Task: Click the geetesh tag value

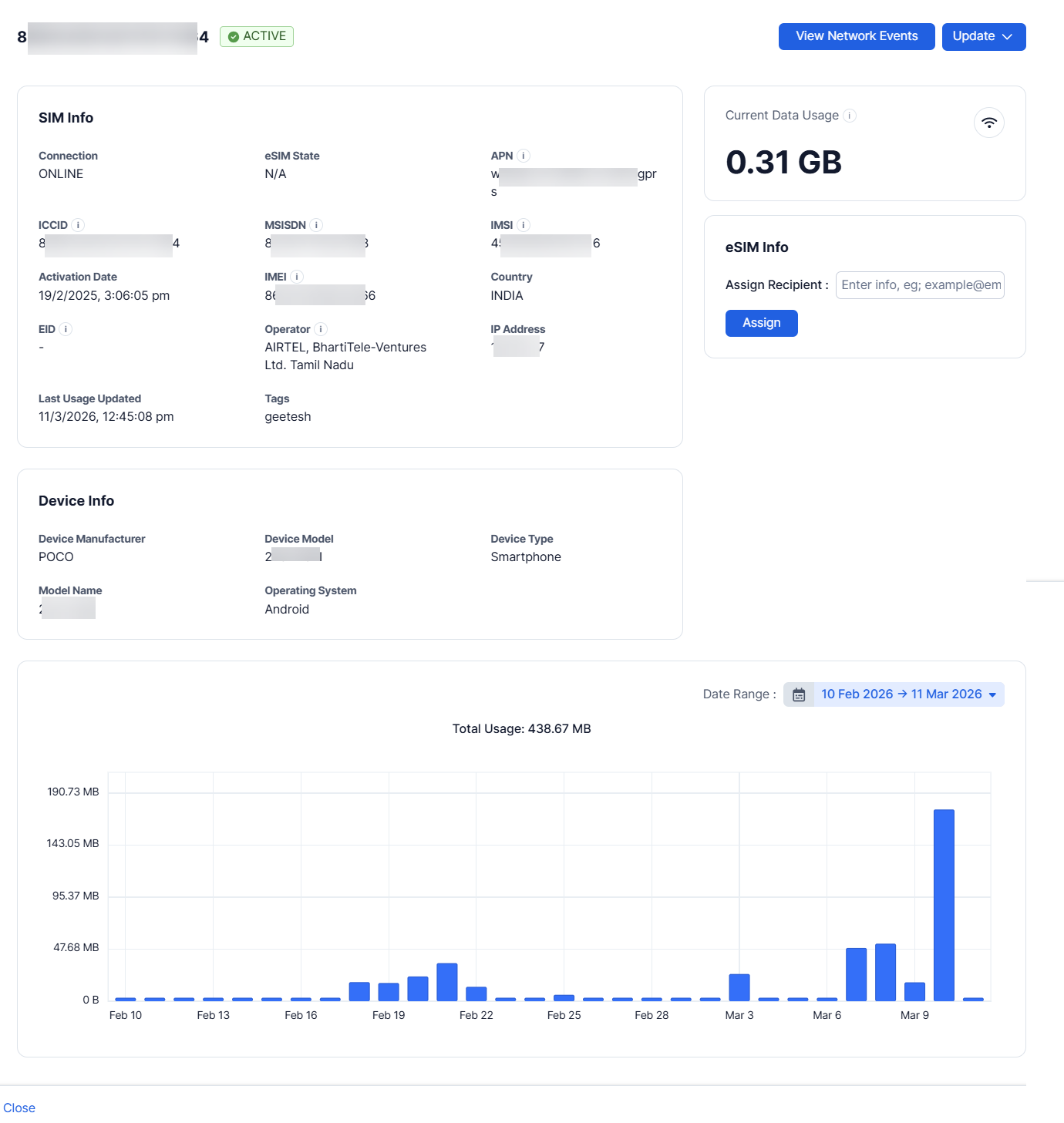Action: [x=288, y=417]
